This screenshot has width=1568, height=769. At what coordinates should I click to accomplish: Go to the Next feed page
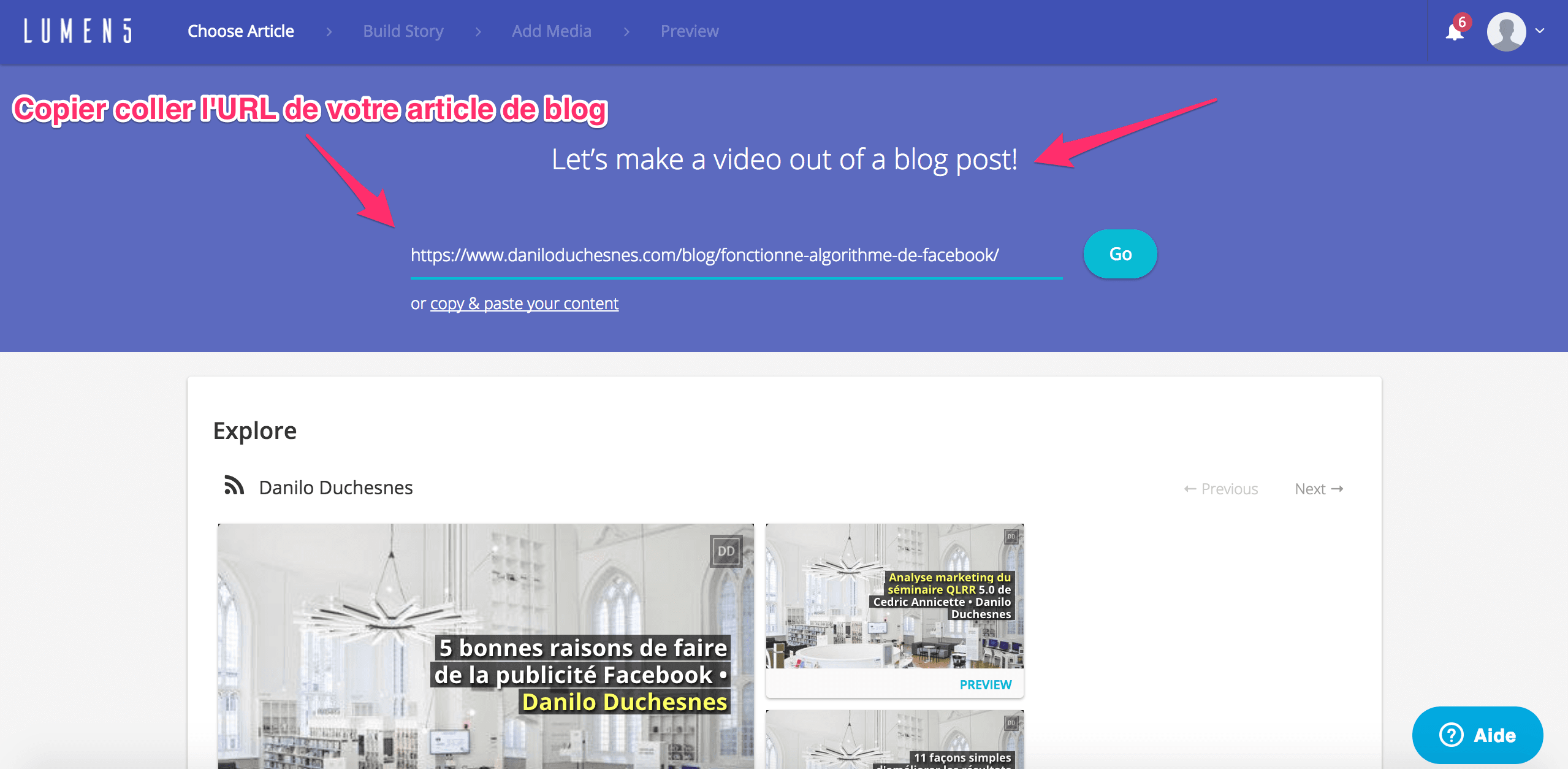tap(1319, 489)
